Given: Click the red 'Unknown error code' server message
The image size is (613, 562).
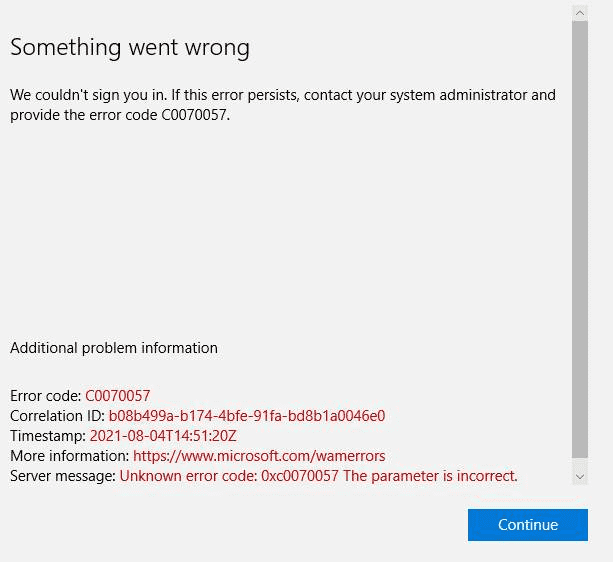Looking at the screenshot, I should tap(230, 476).
